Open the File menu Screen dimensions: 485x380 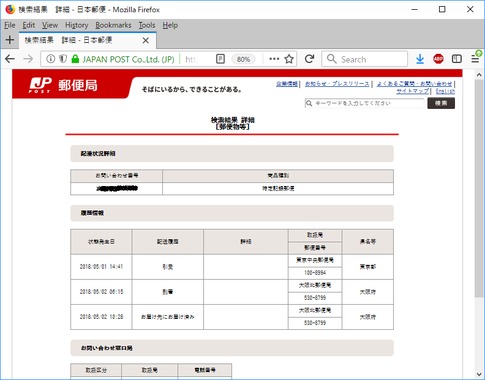tap(10, 25)
